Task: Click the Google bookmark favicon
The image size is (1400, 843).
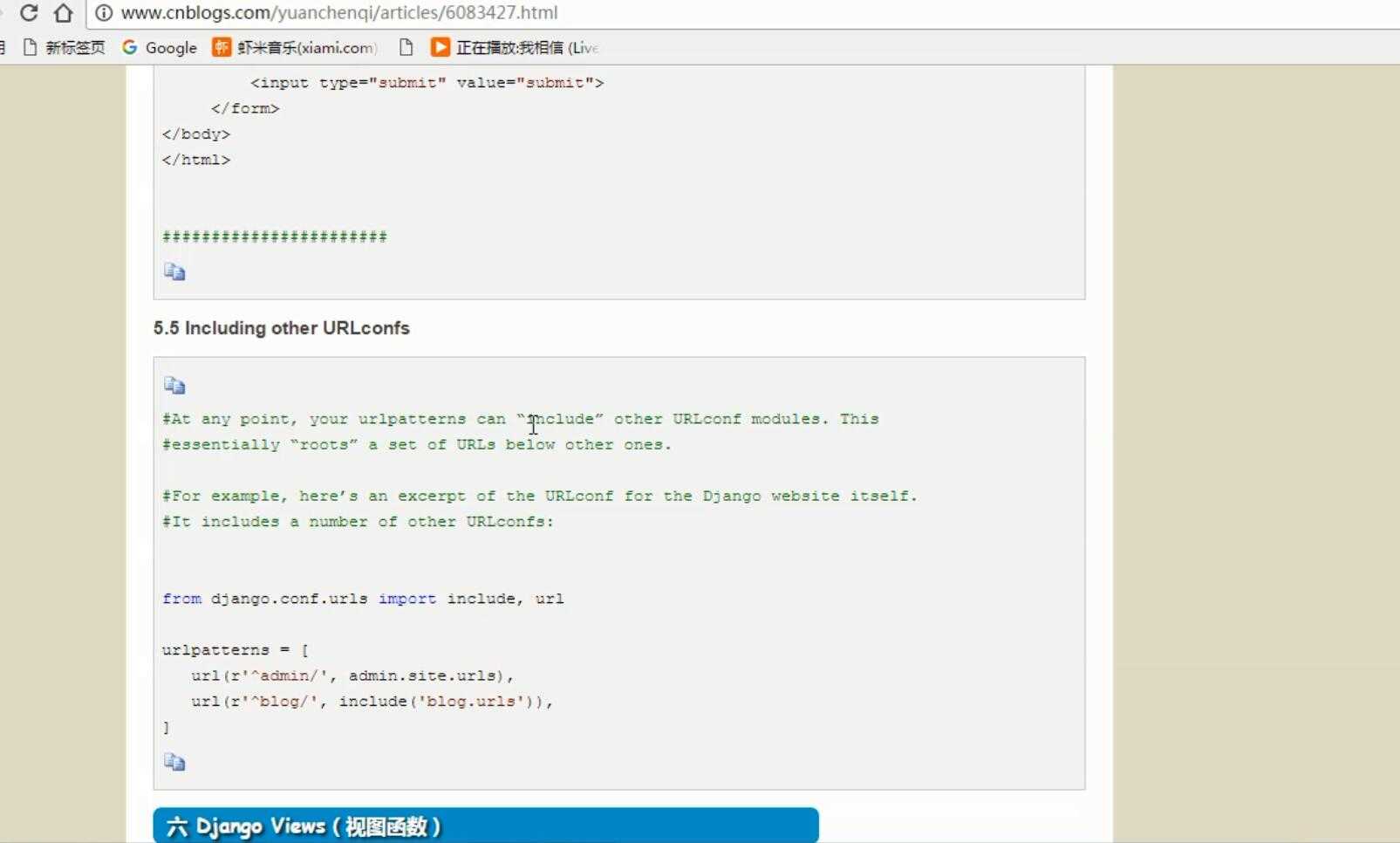Action: pos(130,47)
